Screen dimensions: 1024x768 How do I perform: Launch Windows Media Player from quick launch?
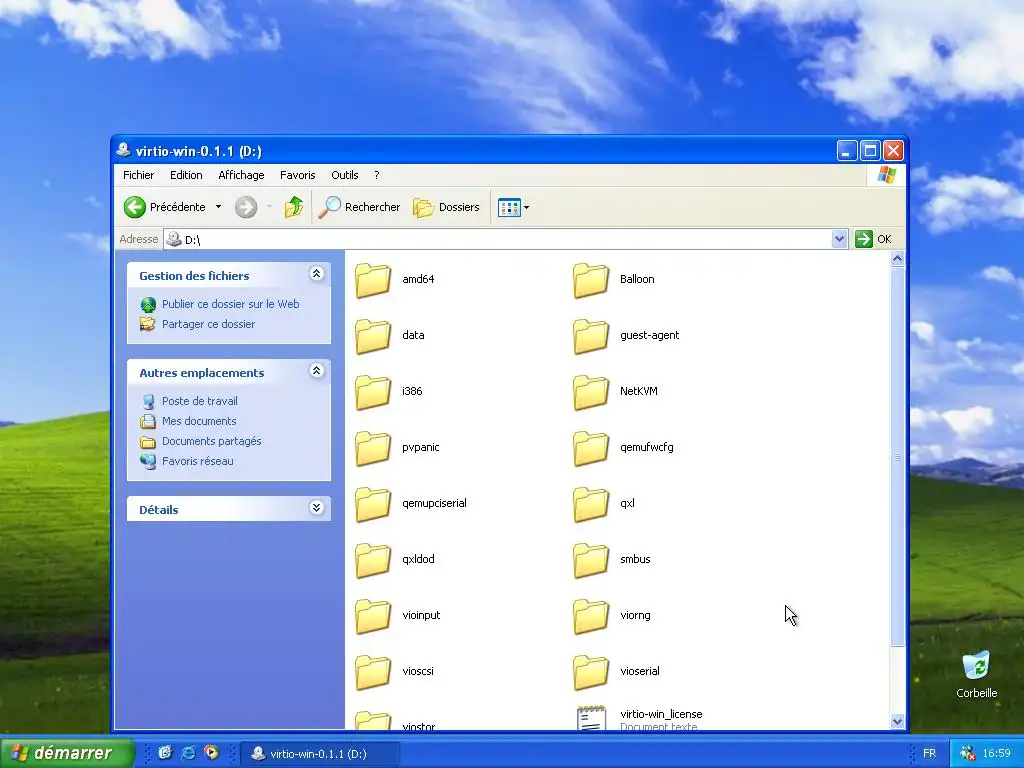click(x=212, y=753)
